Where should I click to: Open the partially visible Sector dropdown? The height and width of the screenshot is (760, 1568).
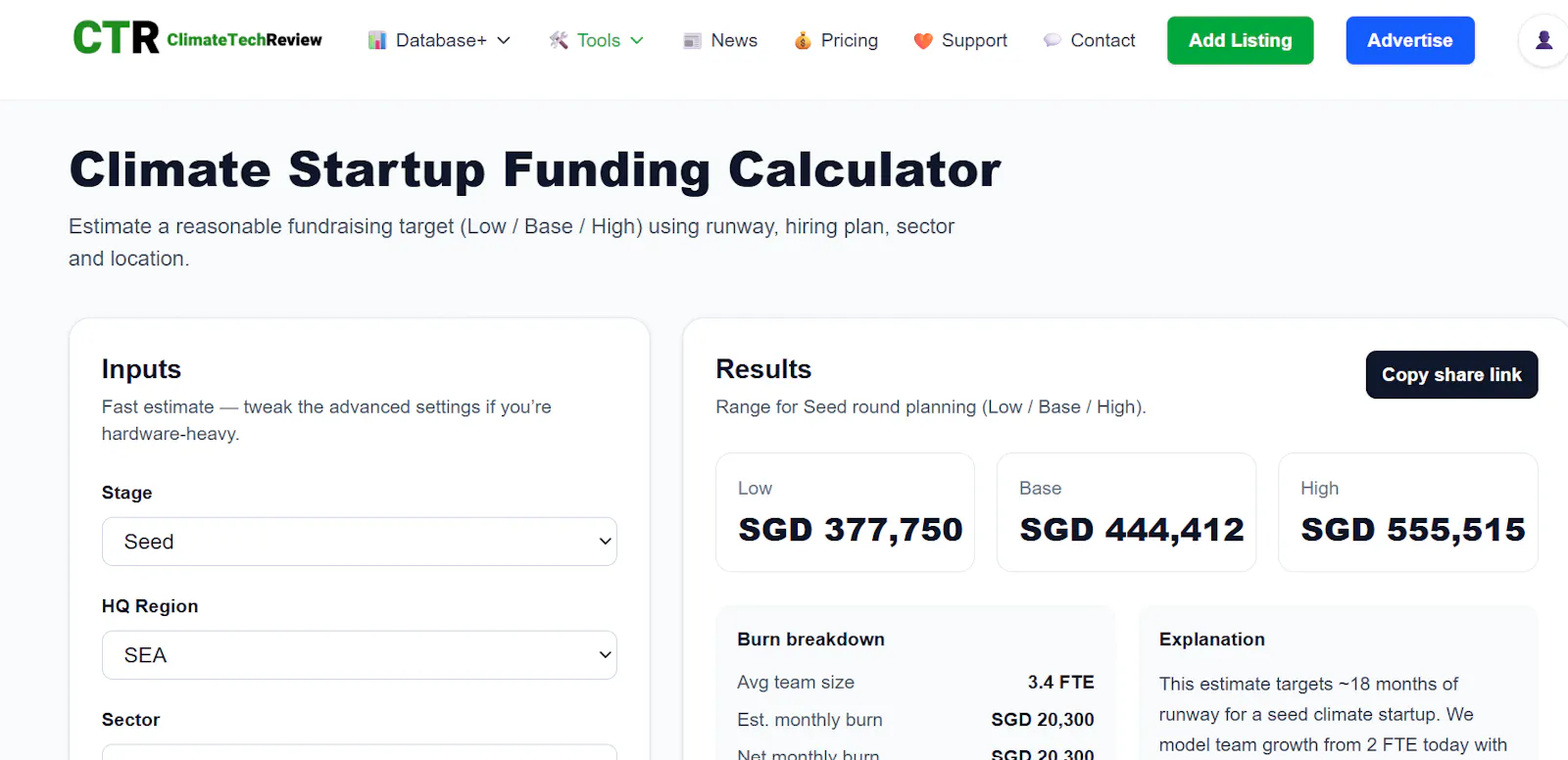pos(360,752)
